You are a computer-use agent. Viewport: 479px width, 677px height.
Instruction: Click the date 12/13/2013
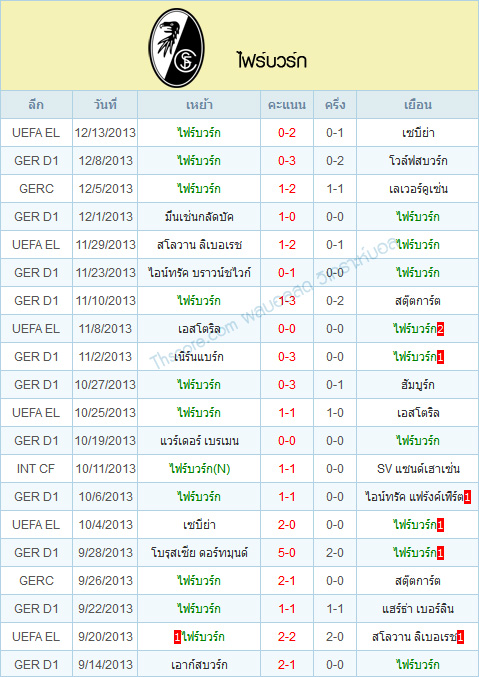click(105, 133)
